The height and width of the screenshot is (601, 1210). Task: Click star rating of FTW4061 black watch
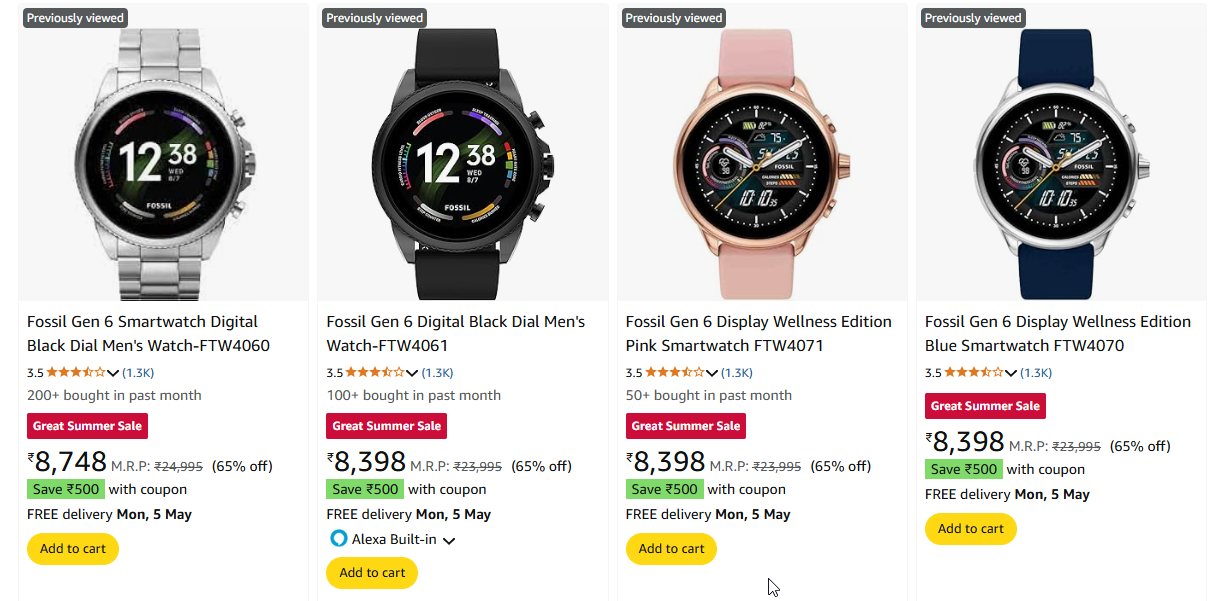pyautogui.click(x=375, y=373)
